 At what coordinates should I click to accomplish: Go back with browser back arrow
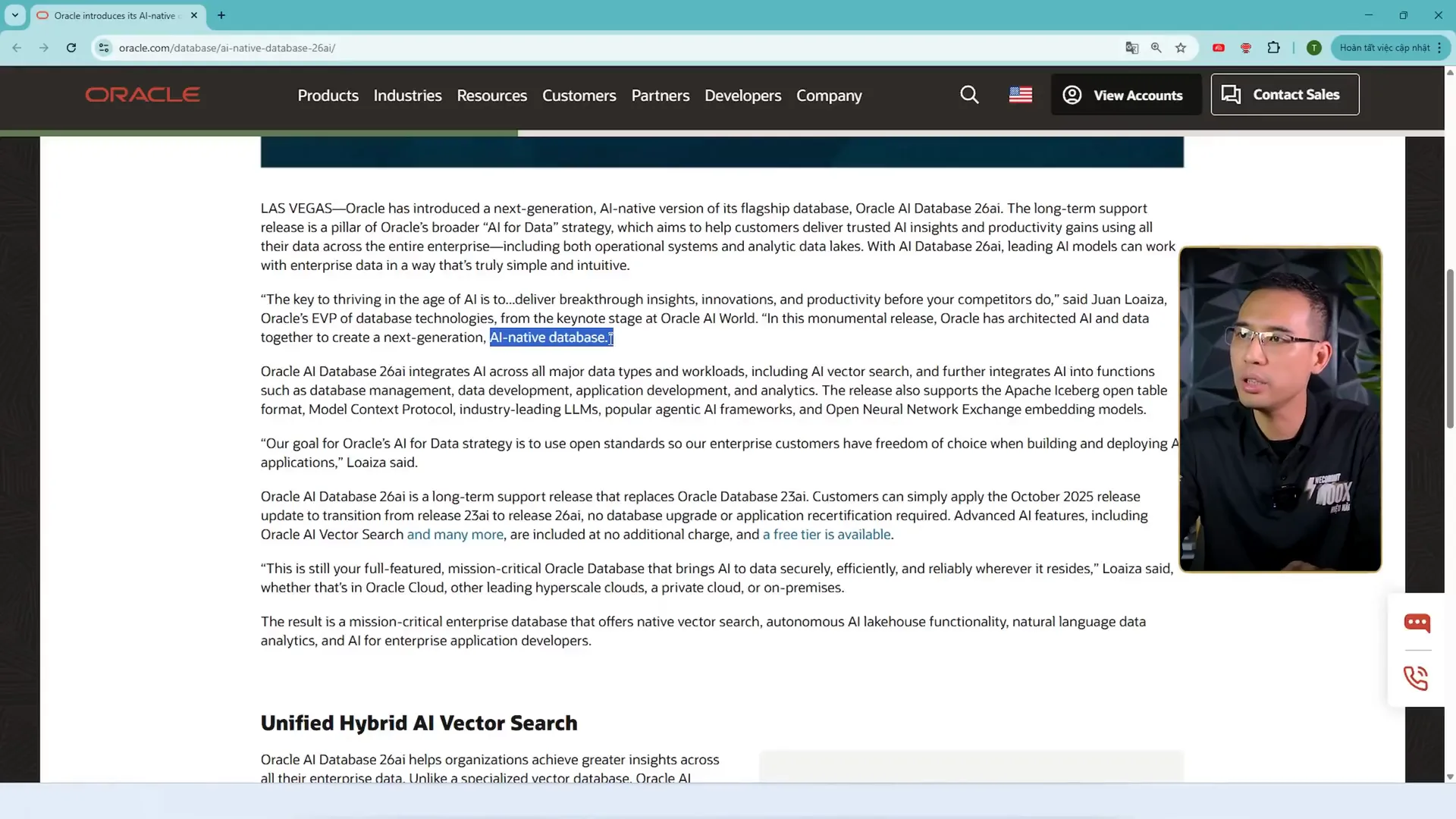(x=17, y=48)
